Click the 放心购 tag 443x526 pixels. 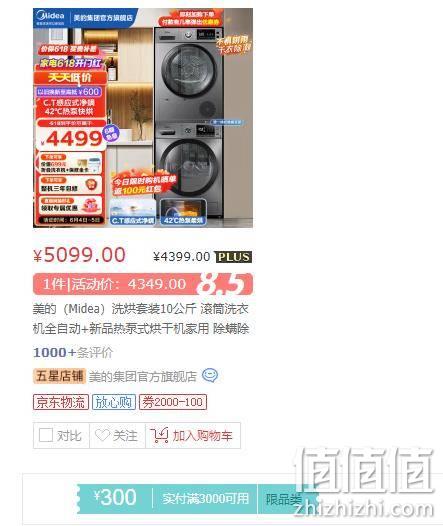(x=114, y=402)
